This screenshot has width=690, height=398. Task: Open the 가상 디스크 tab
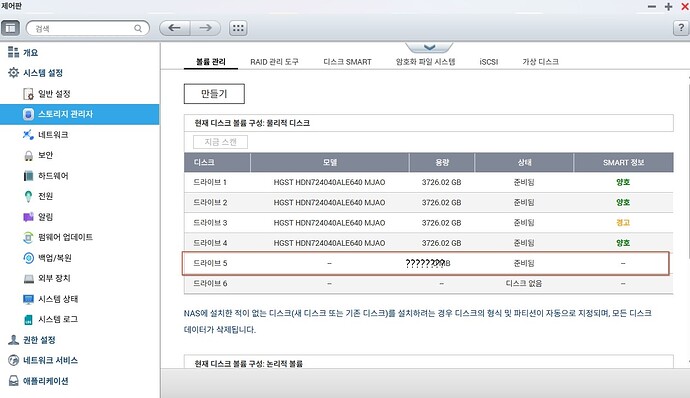point(540,62)
